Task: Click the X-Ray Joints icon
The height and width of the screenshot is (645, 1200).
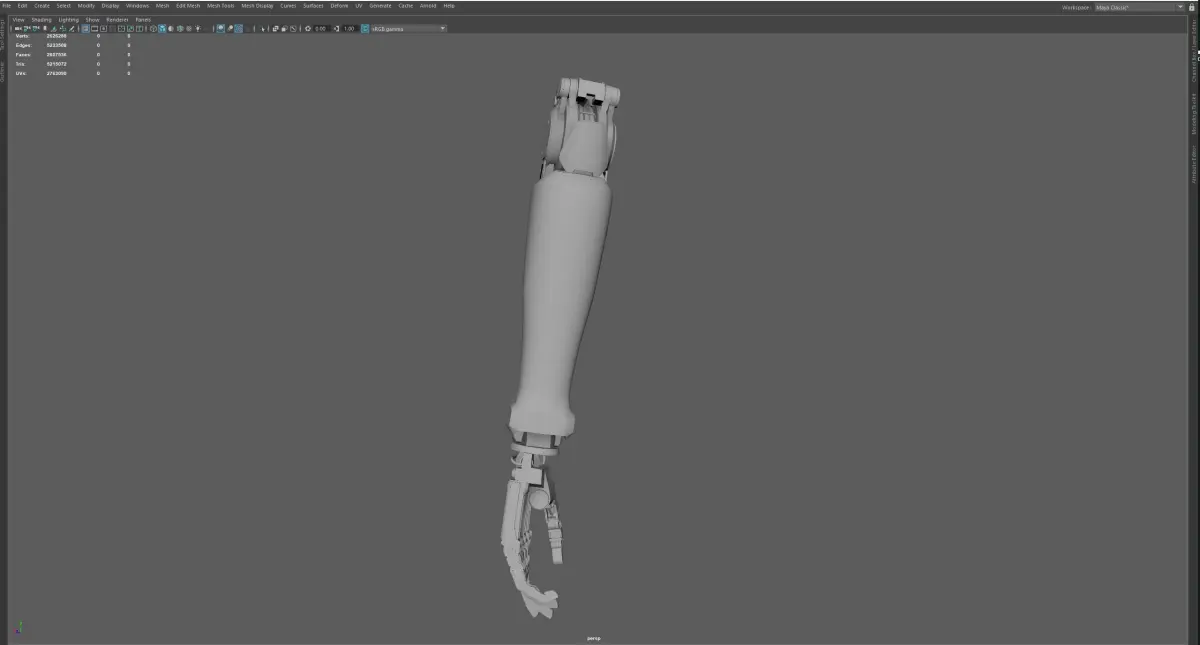Action: point(293,28)
